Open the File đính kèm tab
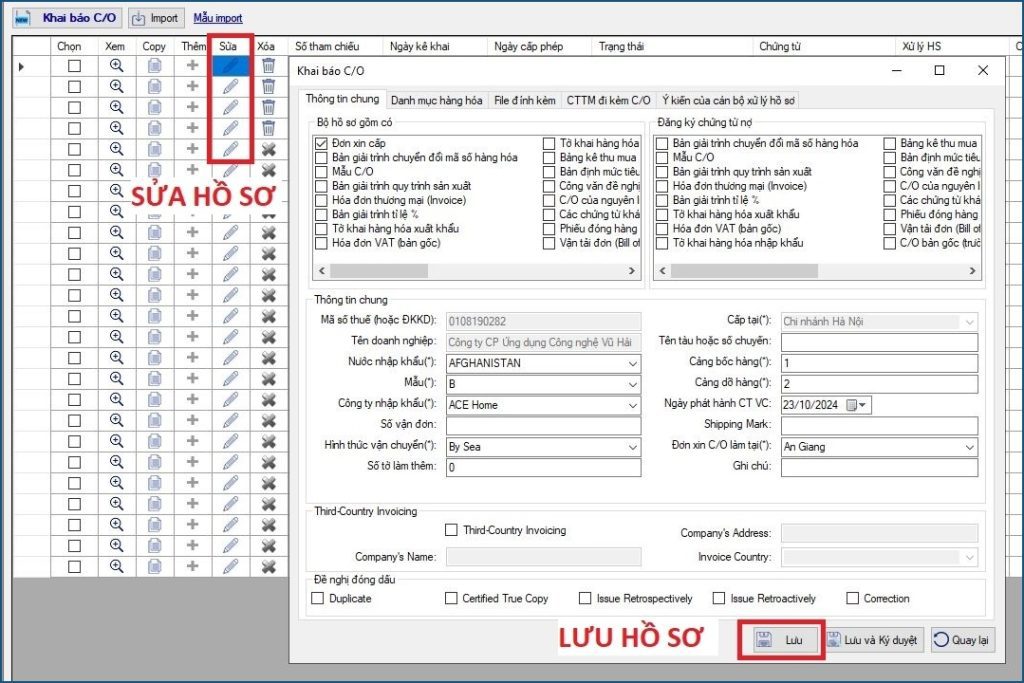The image size is (1024, 683). pyautogui.click(x=524, y=101)
